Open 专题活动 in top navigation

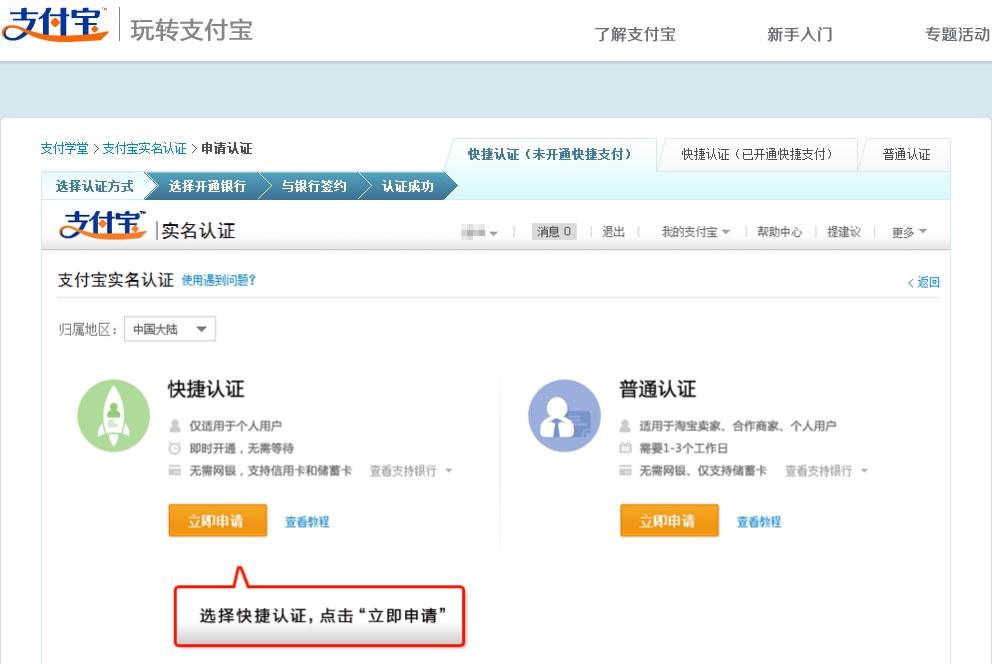click(958, 34)
